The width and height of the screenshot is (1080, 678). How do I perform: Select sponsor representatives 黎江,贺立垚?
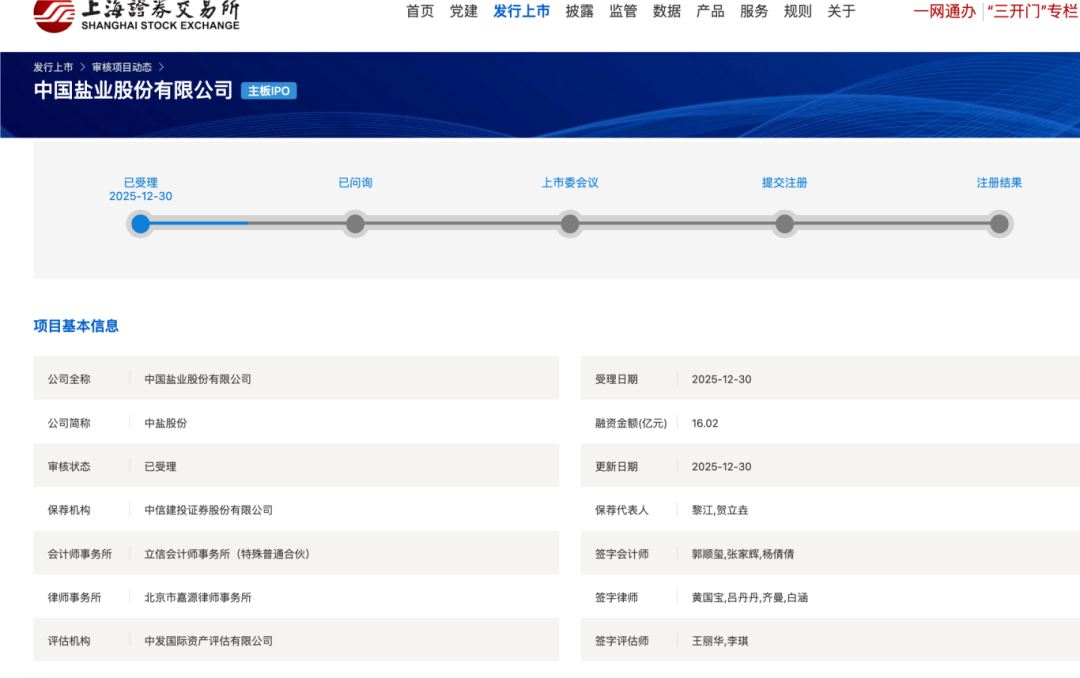[720, 510]
